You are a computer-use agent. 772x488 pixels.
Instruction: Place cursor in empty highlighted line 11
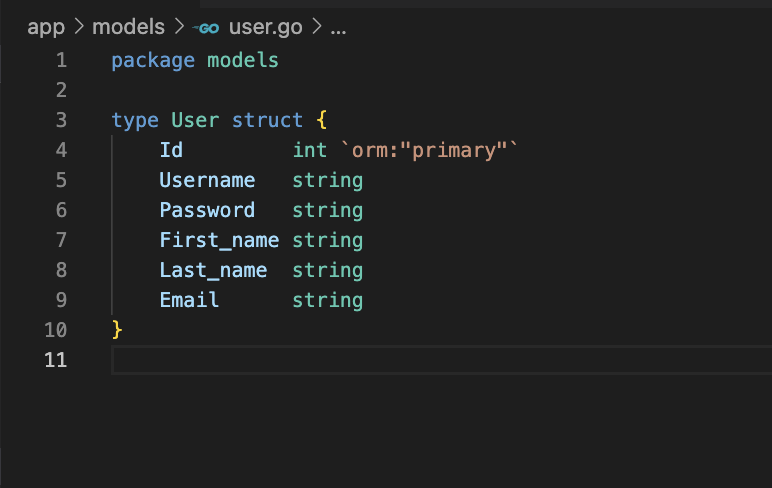442,360
